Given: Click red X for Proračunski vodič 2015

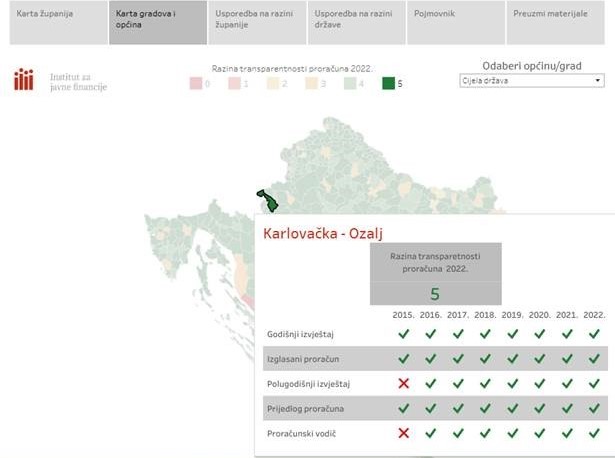Looking at the screenshot, I should (403, 433).
